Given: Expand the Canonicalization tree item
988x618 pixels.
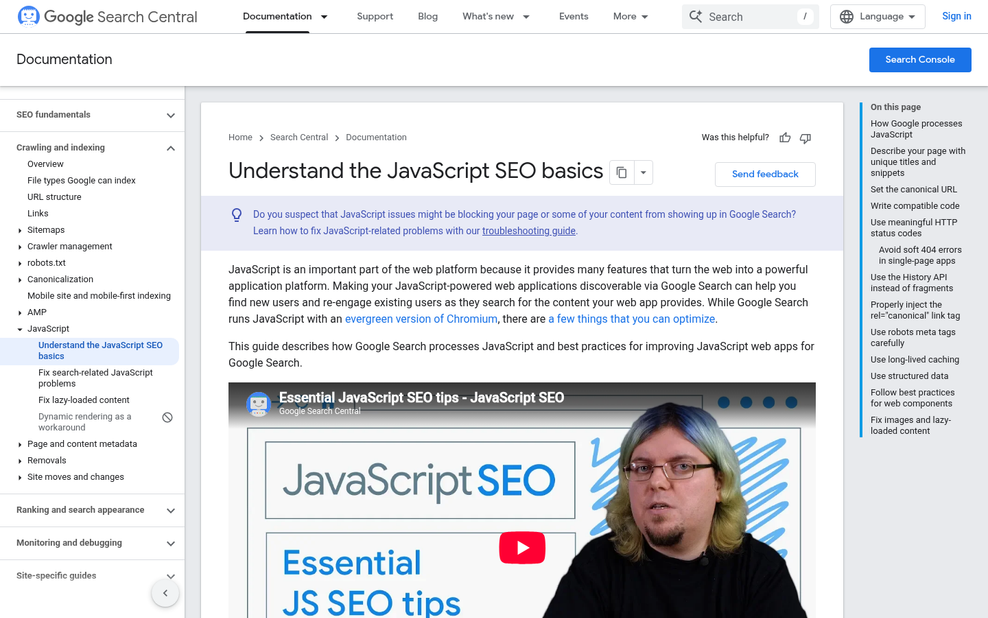Looking at the screenshot, I should click(x=20, y=279).
